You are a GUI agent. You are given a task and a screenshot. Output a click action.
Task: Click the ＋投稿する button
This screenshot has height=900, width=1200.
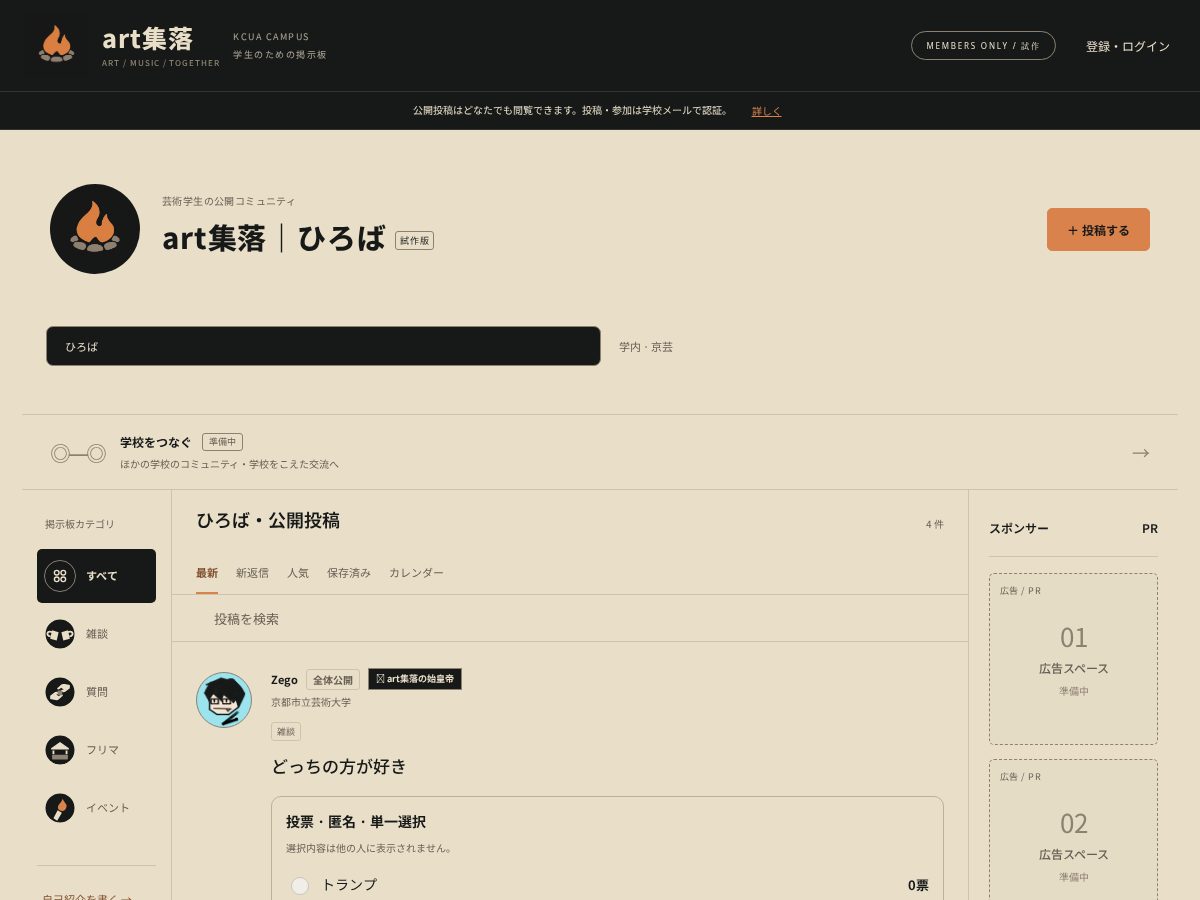point(1098,230)
